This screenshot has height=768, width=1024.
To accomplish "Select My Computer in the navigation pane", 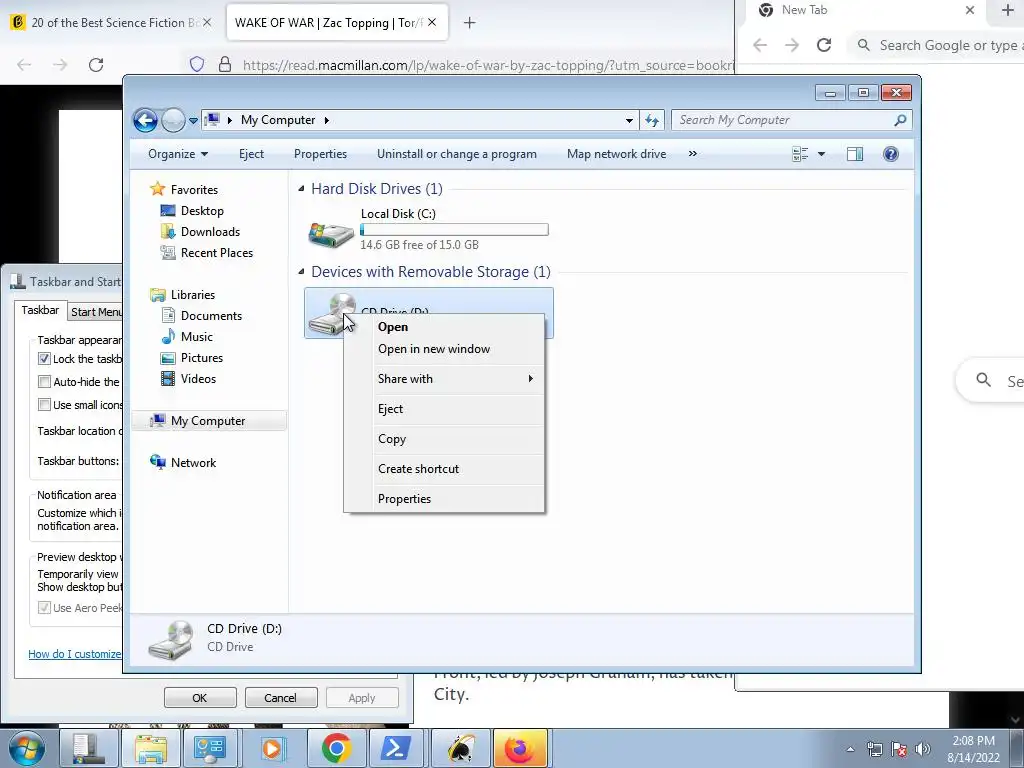I will pos(208,421).
